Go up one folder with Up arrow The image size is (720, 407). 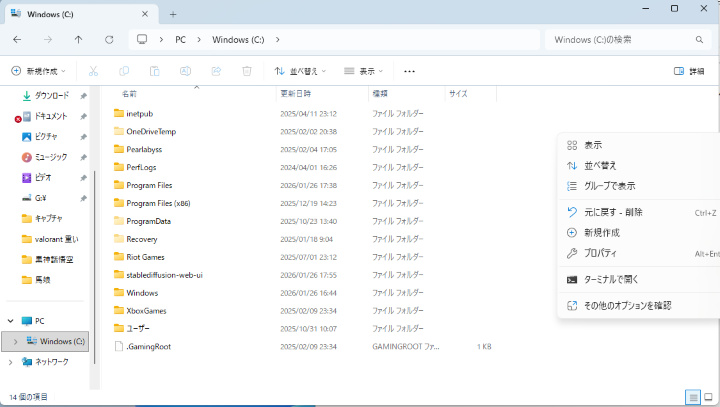point(78,39)
